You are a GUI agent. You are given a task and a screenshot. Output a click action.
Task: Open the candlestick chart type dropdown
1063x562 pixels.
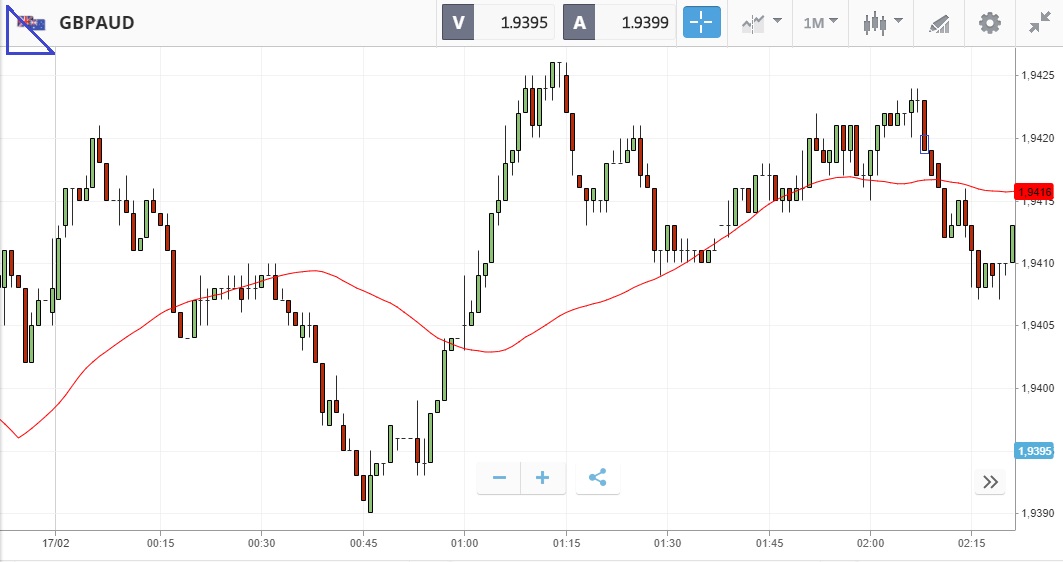click(882, 22)
